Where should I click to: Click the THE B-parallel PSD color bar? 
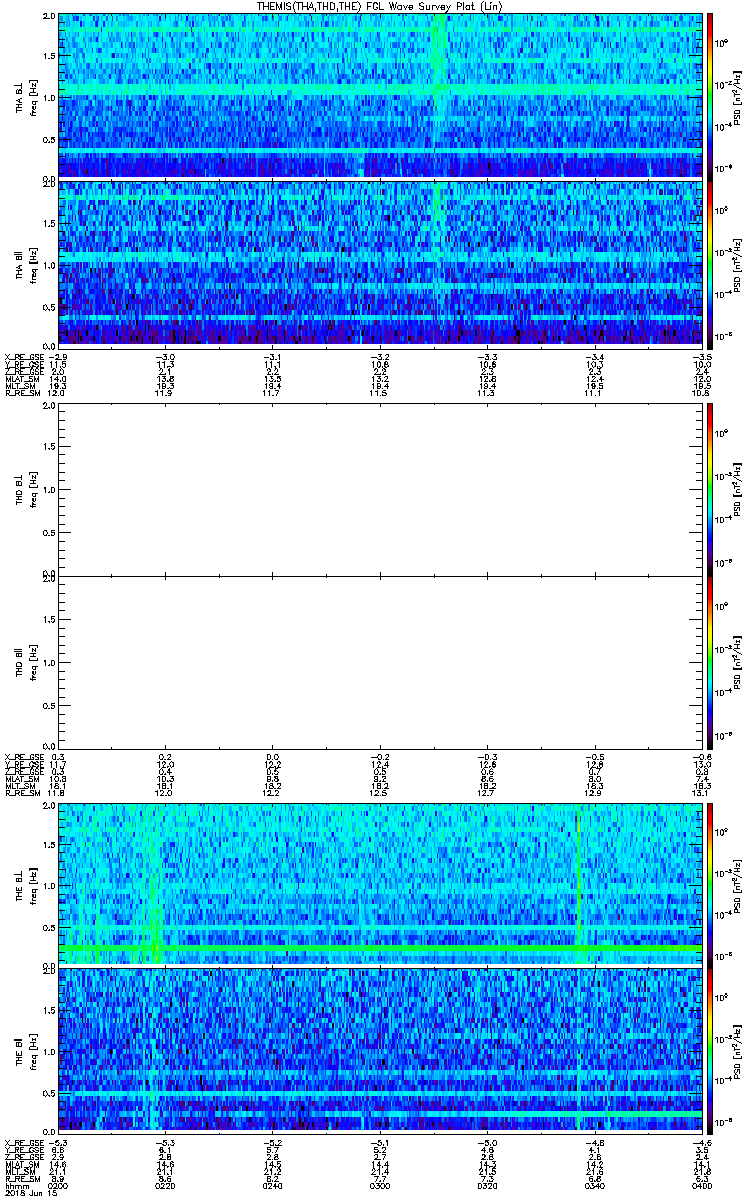[710, 1050]
